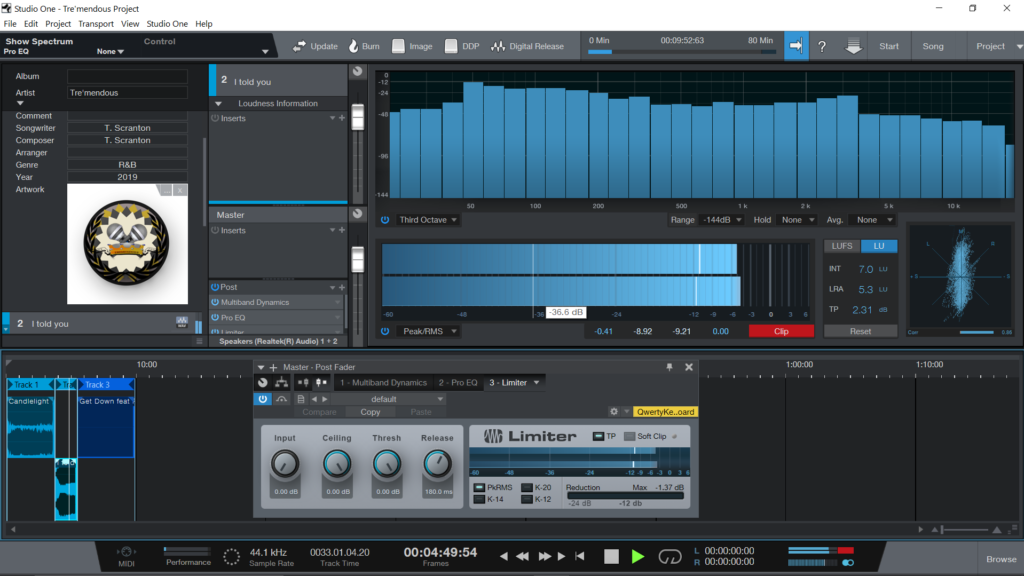
Task: Open the Studio One menu
Action: tap(167, 24)
